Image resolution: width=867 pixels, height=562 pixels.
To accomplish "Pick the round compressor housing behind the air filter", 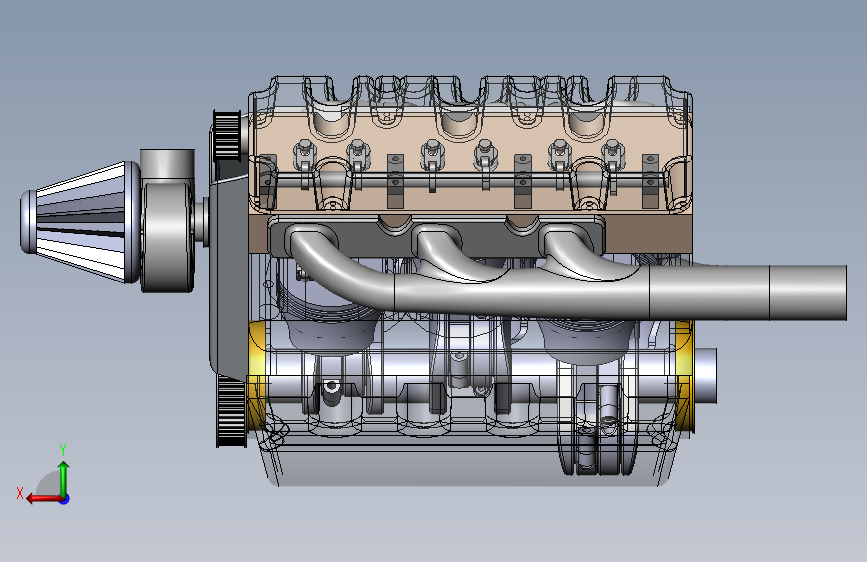I will 168,237.
